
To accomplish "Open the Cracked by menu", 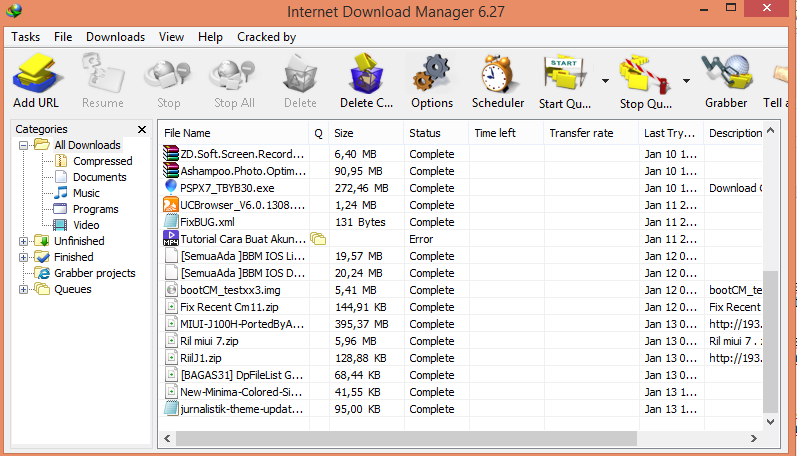I will (266, 37).
